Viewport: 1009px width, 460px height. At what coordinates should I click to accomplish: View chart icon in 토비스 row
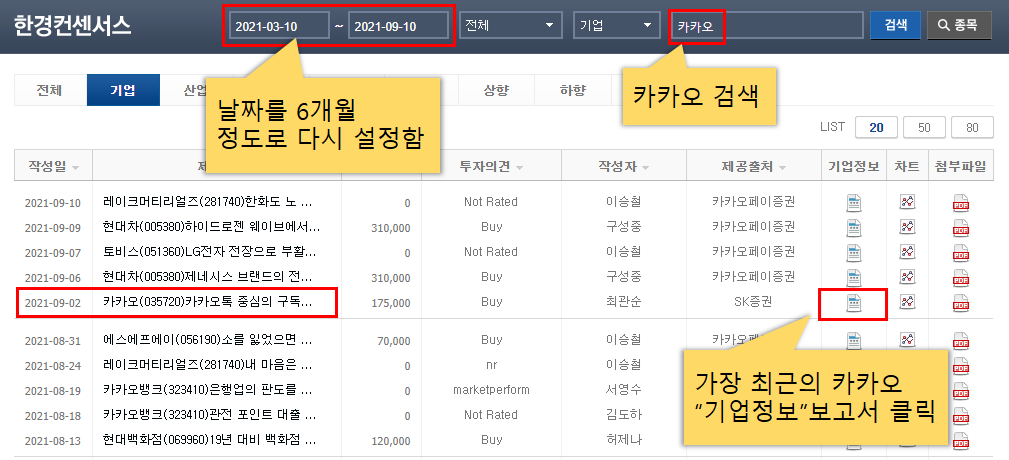[x=907, y=252]
